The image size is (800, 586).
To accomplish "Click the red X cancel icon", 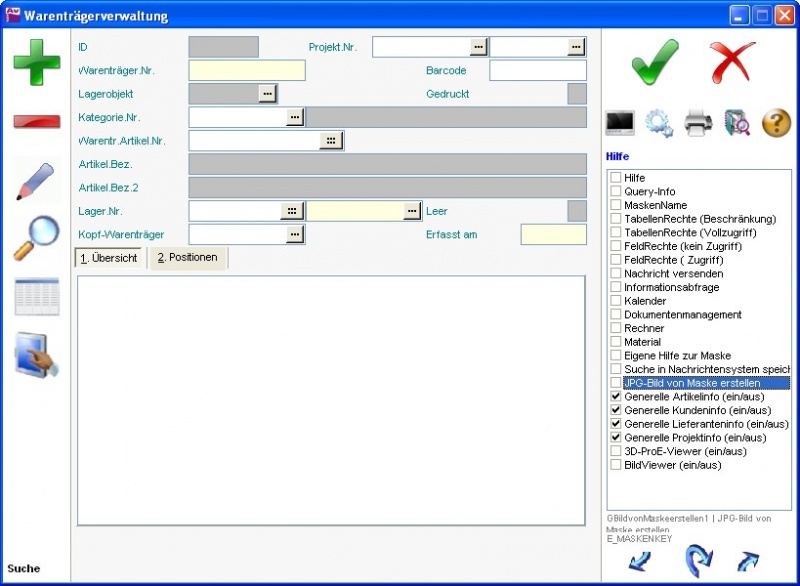I will tap(733, 63).
